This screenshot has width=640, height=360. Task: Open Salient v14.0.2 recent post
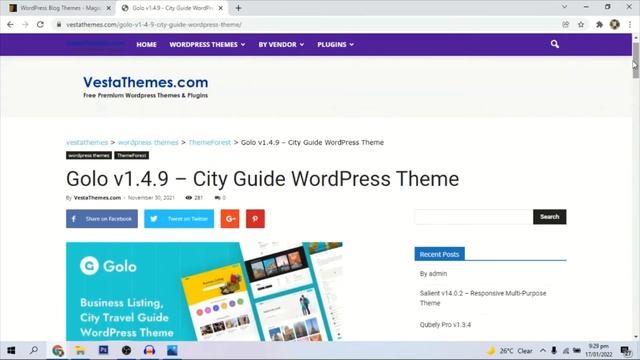click(483, 298)
